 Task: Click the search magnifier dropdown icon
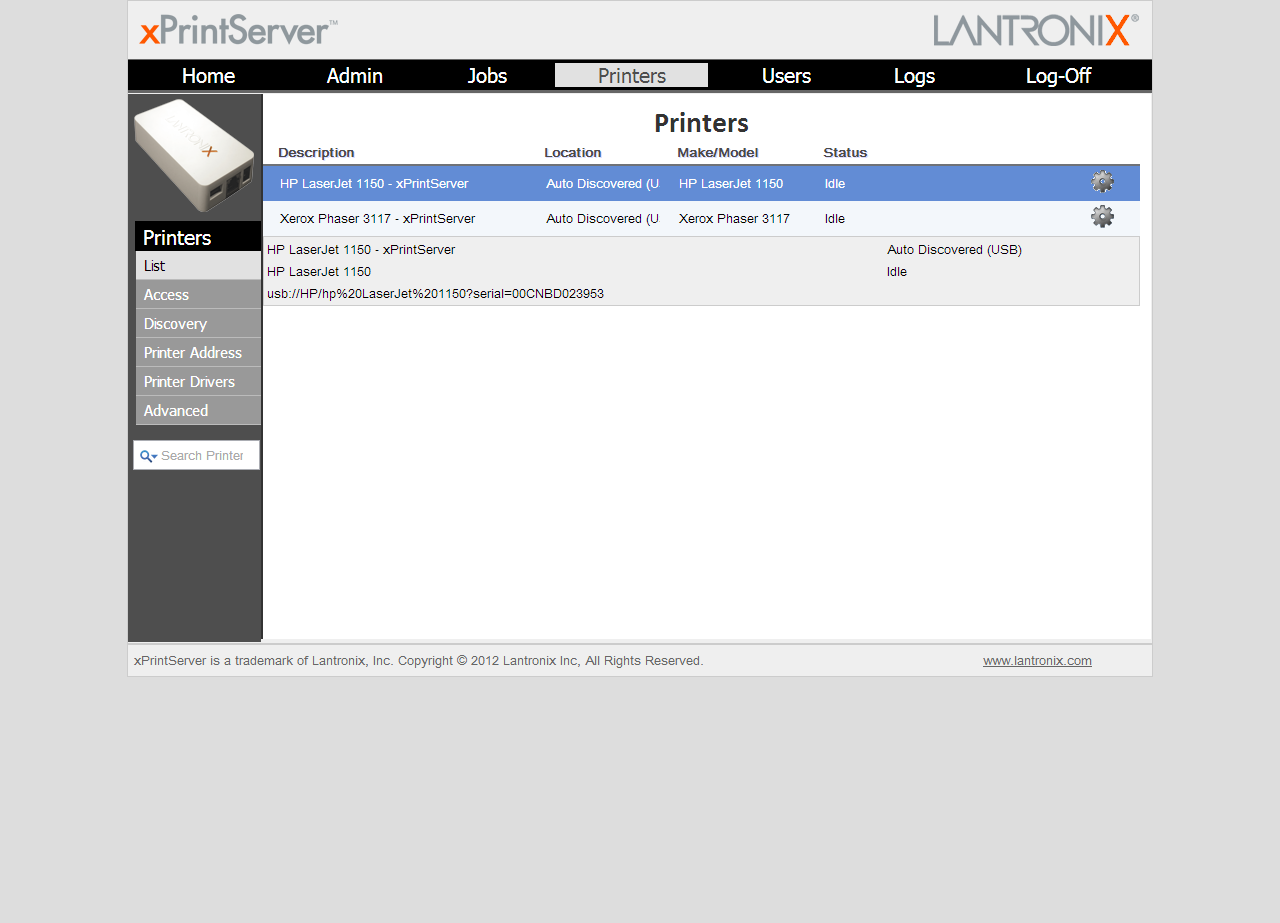pyautogui.click(x=148, y=456)
